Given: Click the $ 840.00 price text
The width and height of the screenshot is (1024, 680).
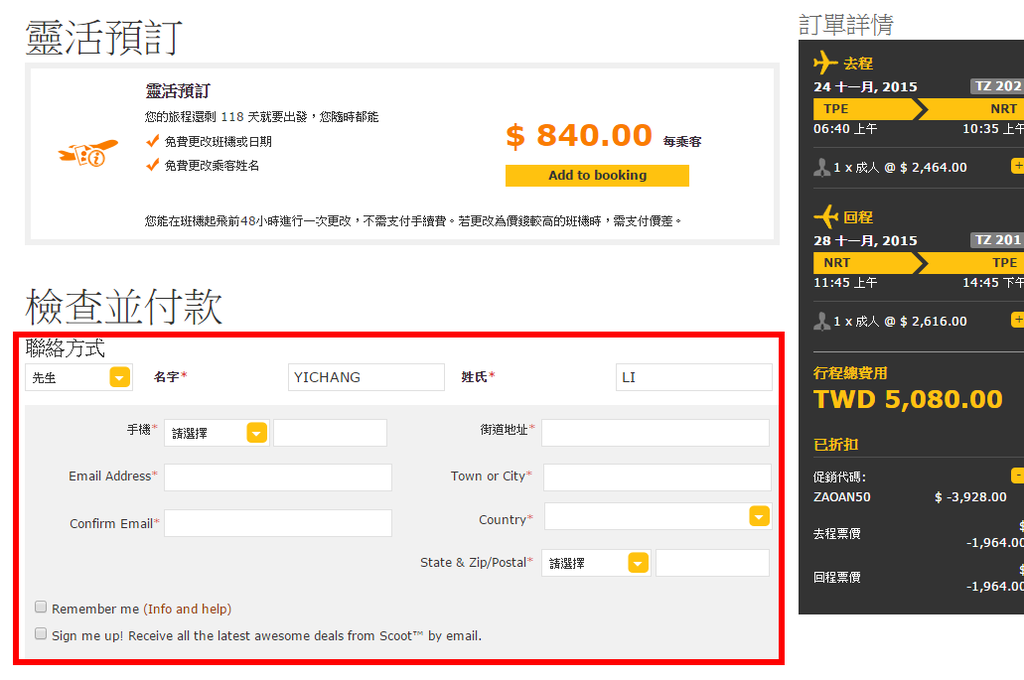Looking at the screenshot, I should coord(579,136).
